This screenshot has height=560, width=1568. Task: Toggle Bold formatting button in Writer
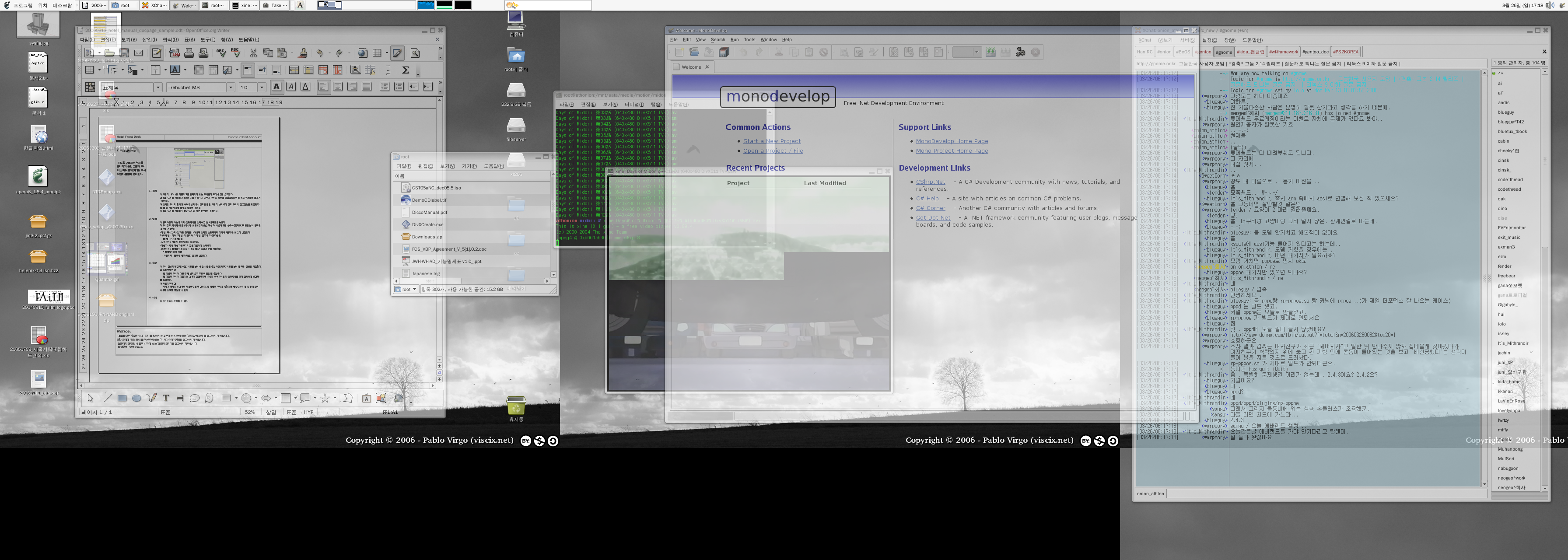[x=276, y=87]
